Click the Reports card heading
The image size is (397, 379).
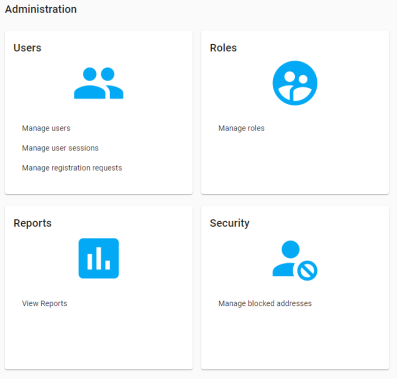[x=32, y=223]
